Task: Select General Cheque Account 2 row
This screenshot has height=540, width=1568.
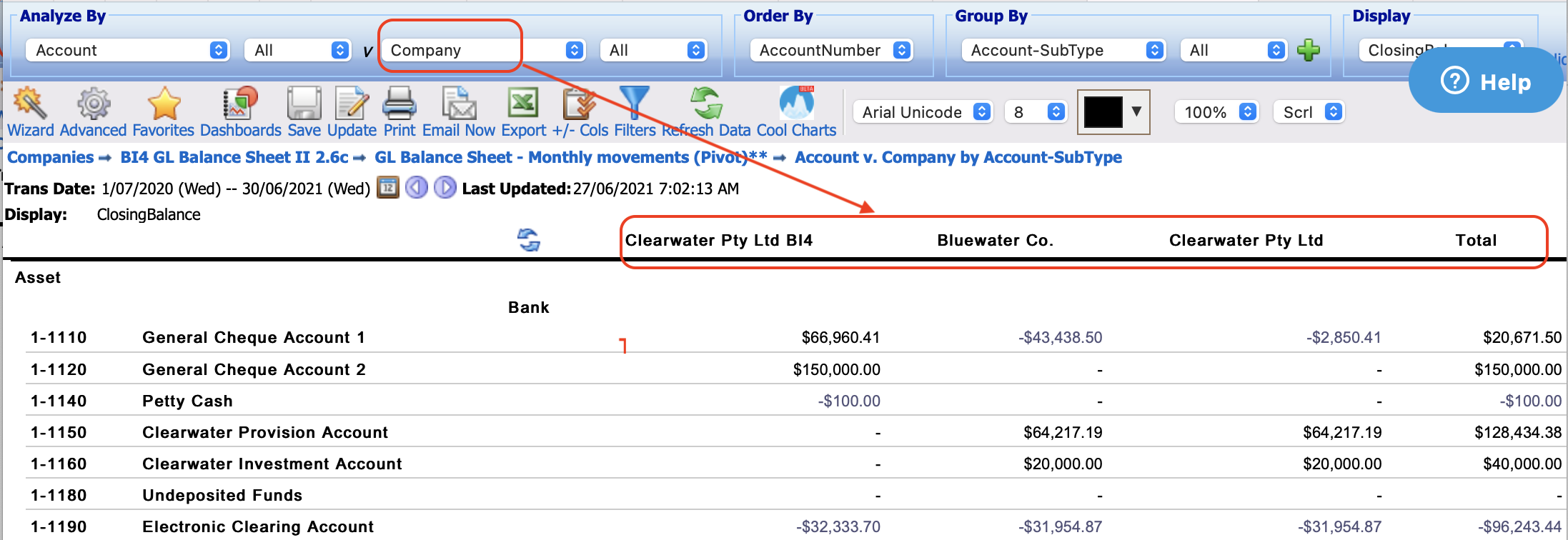Action: click(795, 369)
